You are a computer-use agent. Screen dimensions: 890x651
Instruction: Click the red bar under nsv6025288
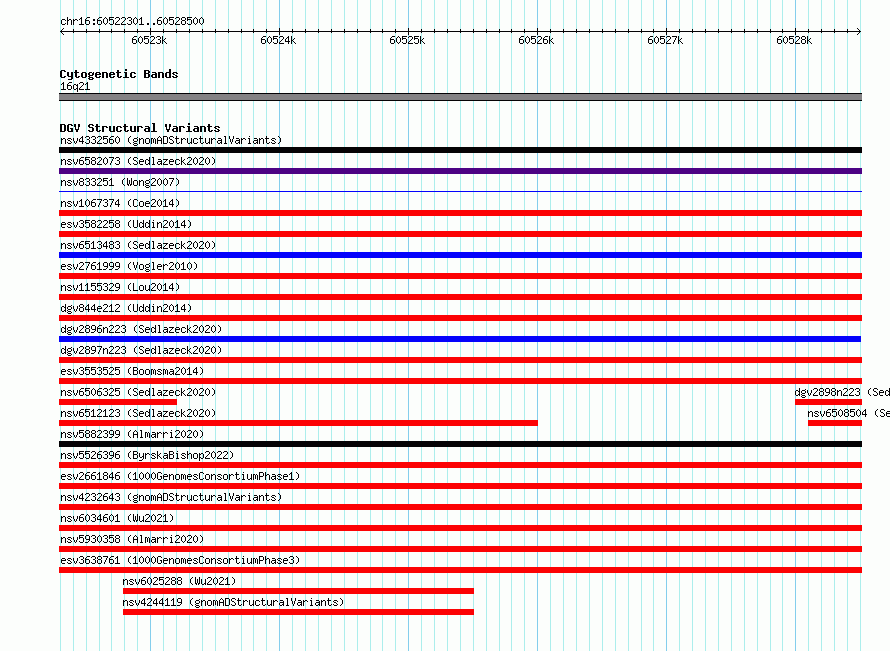coord(299,591)
